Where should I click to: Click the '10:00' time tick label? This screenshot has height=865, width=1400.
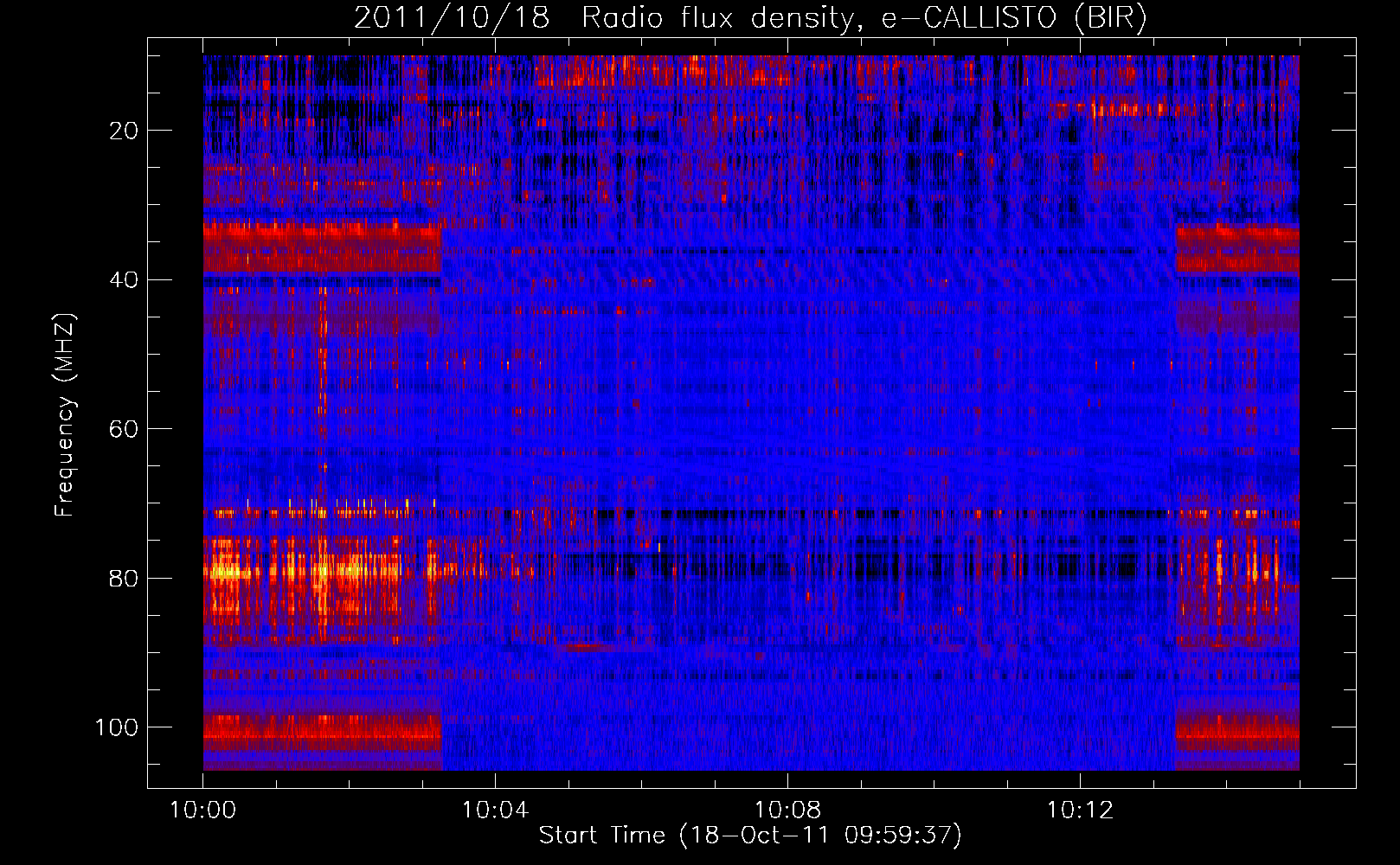point(202,811)
